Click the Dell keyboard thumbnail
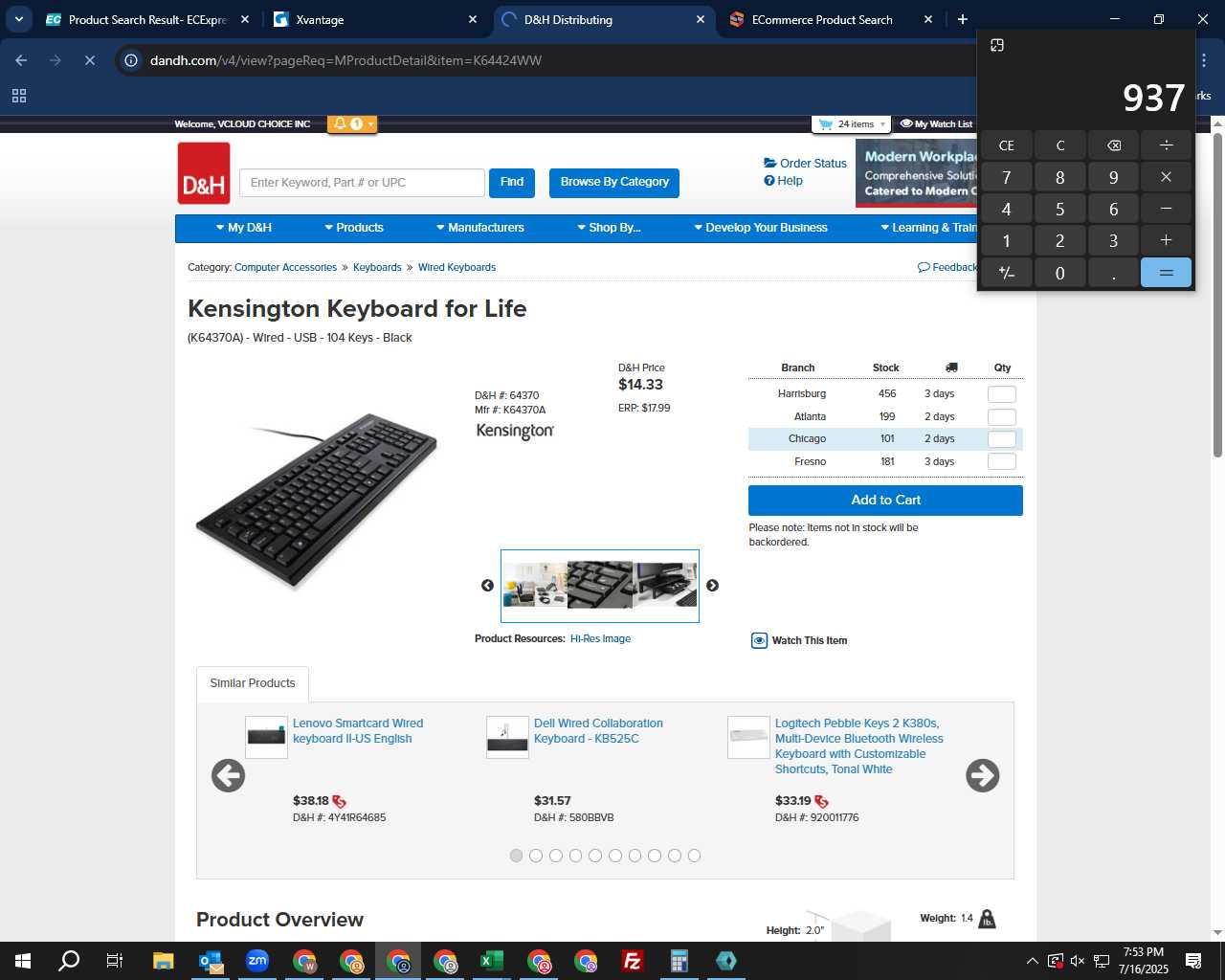Screen dimensions: 1225x980 (507, 737)
